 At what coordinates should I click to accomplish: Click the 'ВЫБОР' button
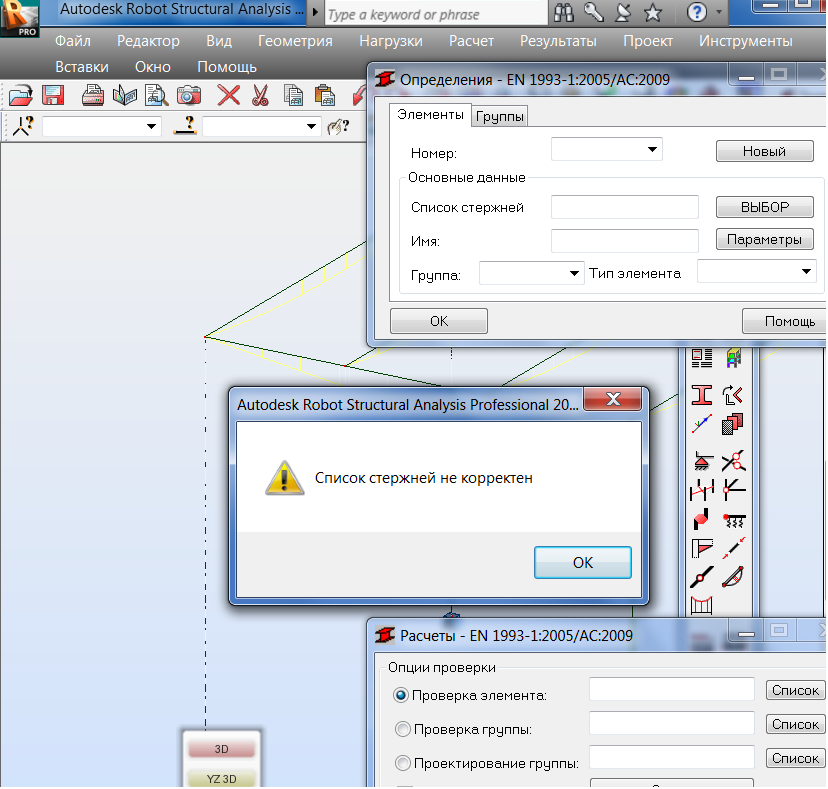pos(764,207)
